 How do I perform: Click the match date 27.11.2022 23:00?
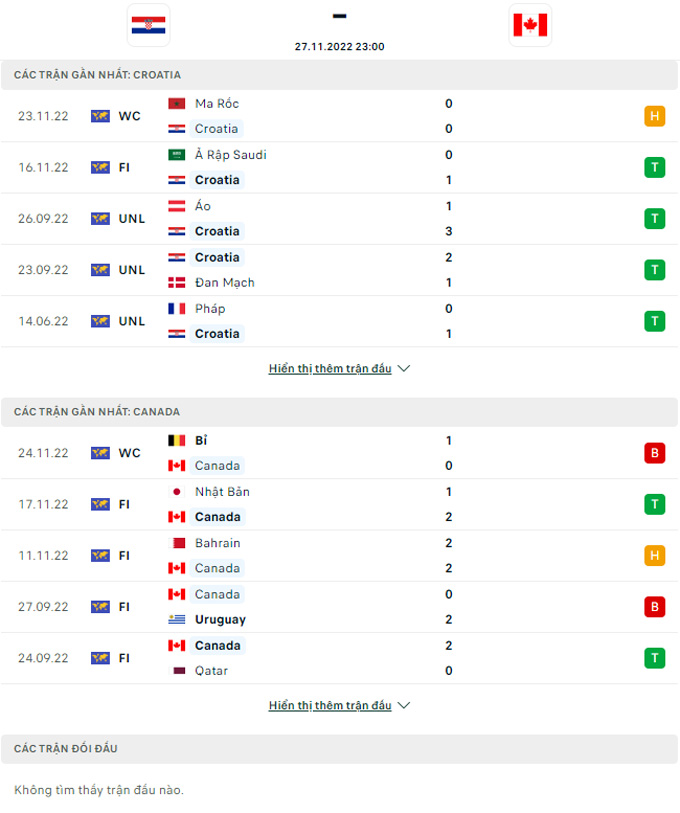[339, 46]
